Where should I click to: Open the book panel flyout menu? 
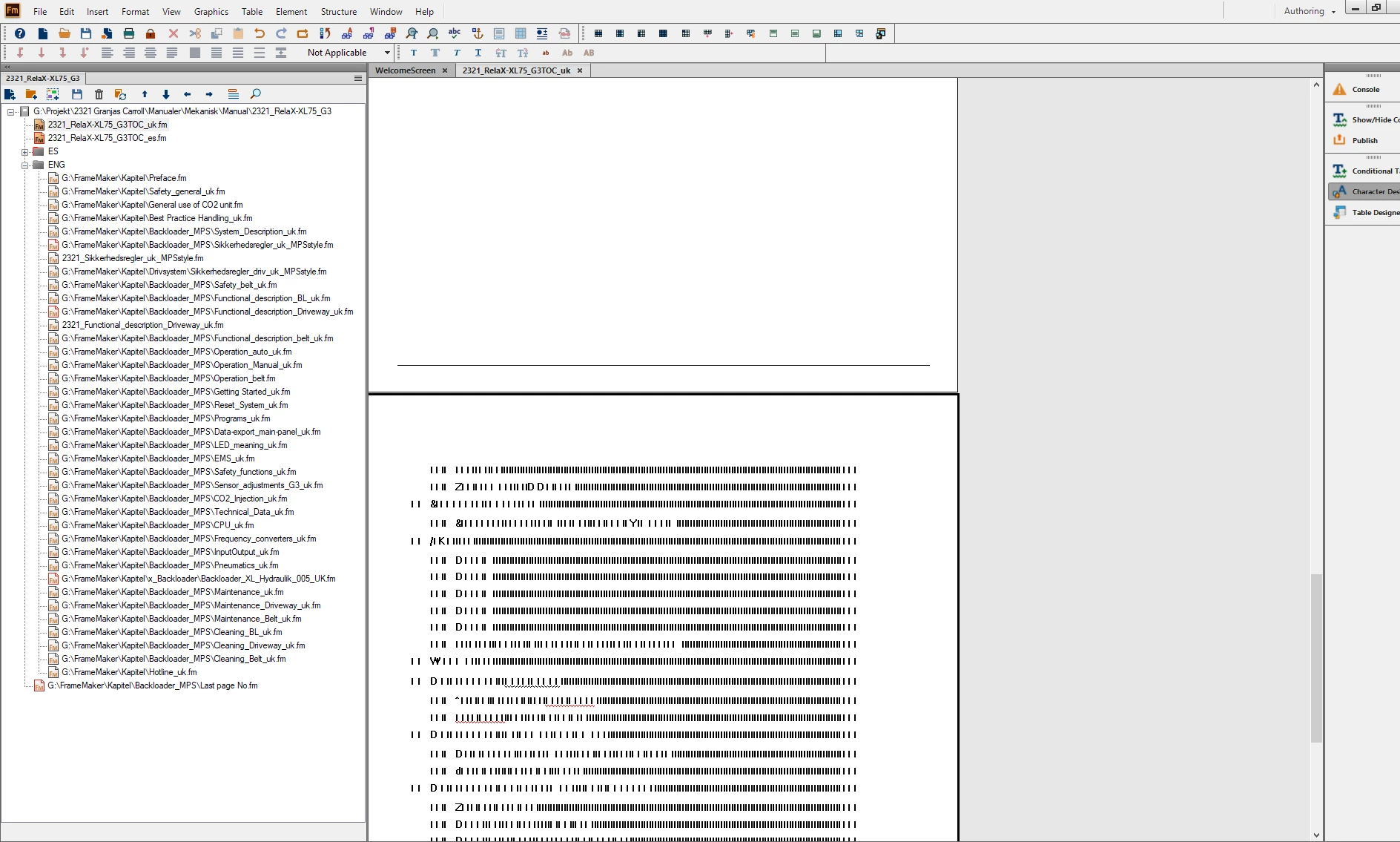358,78
